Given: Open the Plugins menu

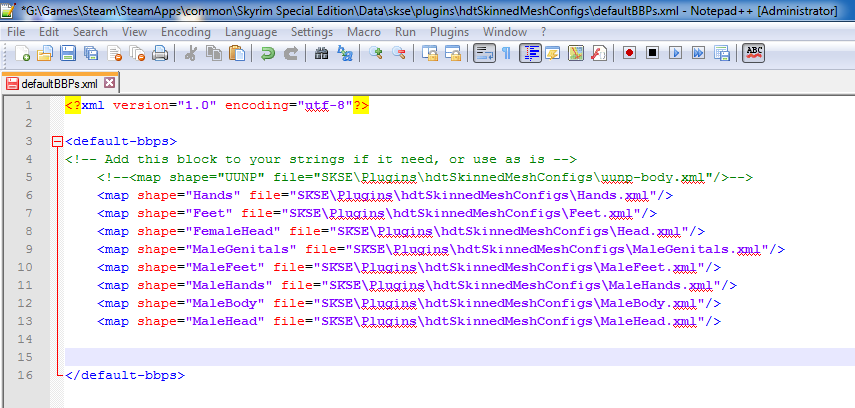Looking at the screenshot, I should (x=449, y=32).
